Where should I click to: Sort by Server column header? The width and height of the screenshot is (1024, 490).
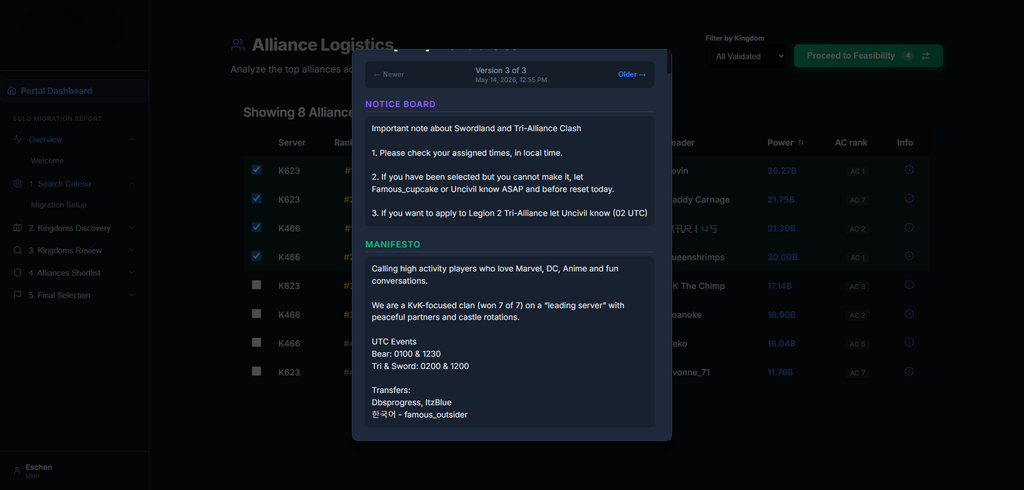click(292, 142)
